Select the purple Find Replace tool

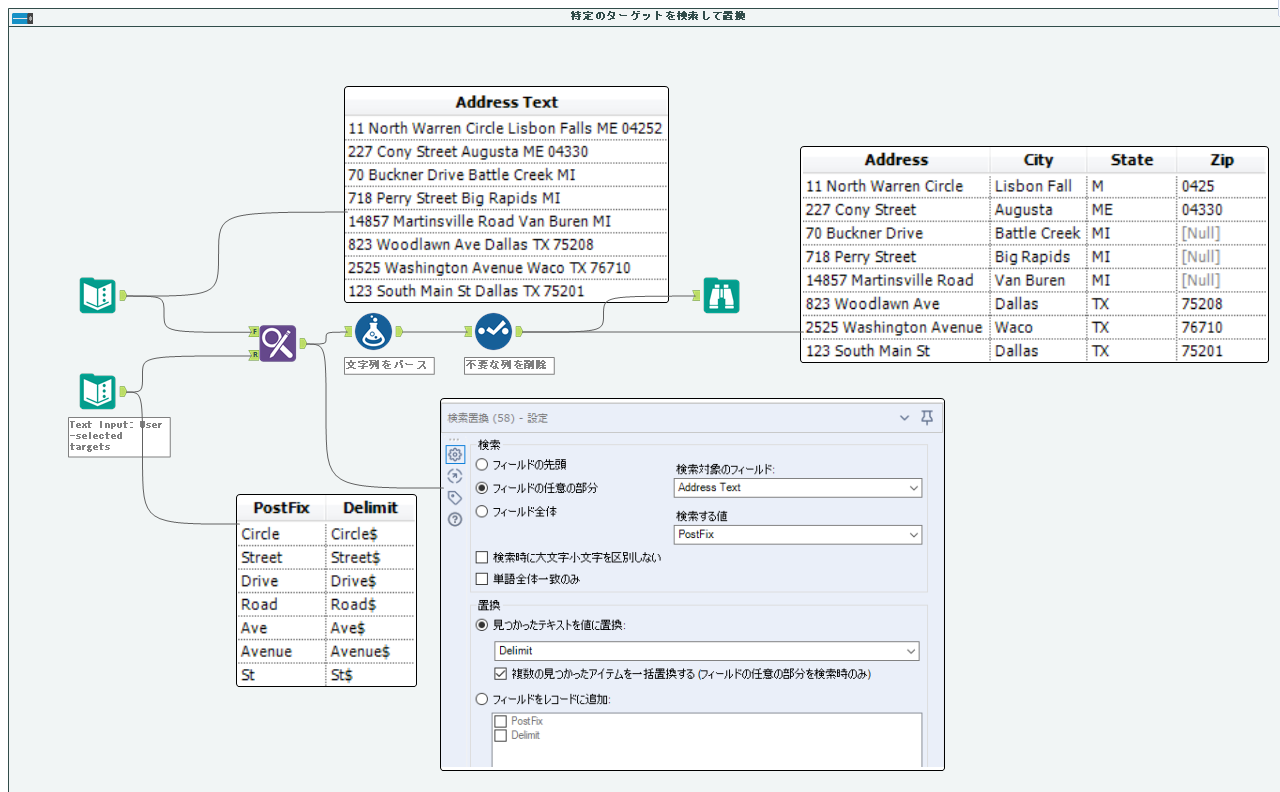[x=278, y=343]
